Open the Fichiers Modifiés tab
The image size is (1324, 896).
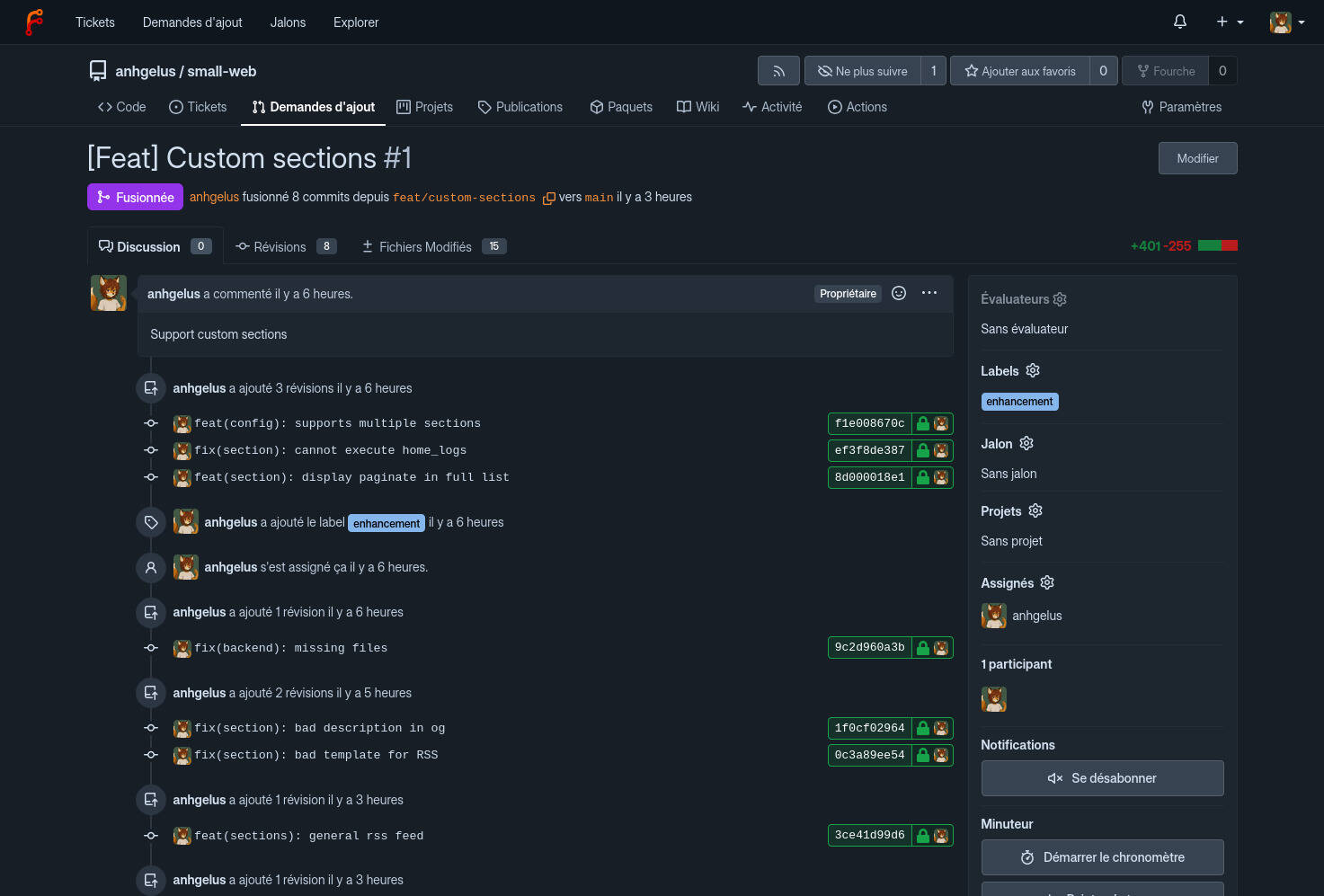424,246
